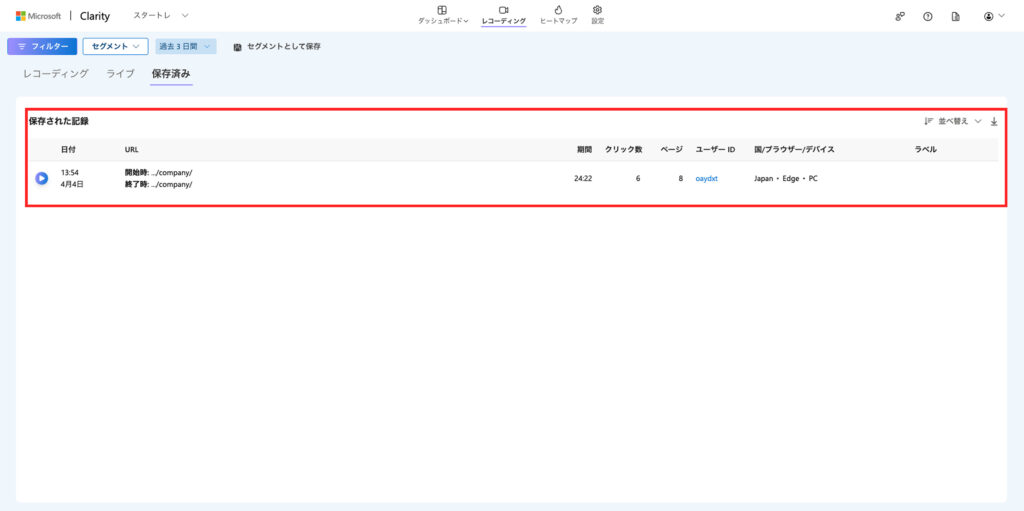Image resolution: width=1024 pixels, height=511 pixels.
Task: Click the download arrow icon beside 並べ替え
Action: pyautogui.click(x=994, y=122)
